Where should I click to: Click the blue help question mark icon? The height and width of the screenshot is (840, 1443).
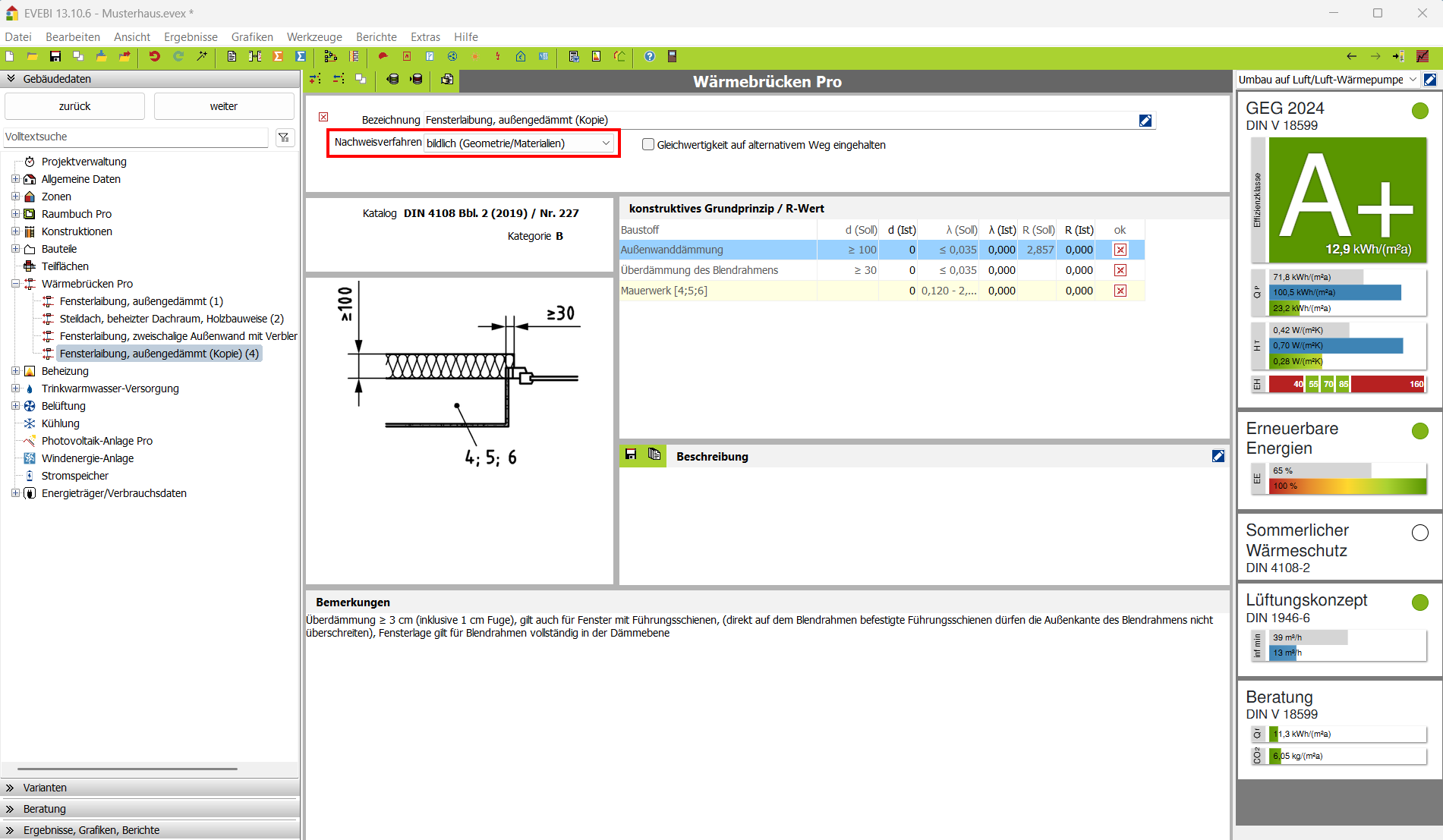coord(649,56)
